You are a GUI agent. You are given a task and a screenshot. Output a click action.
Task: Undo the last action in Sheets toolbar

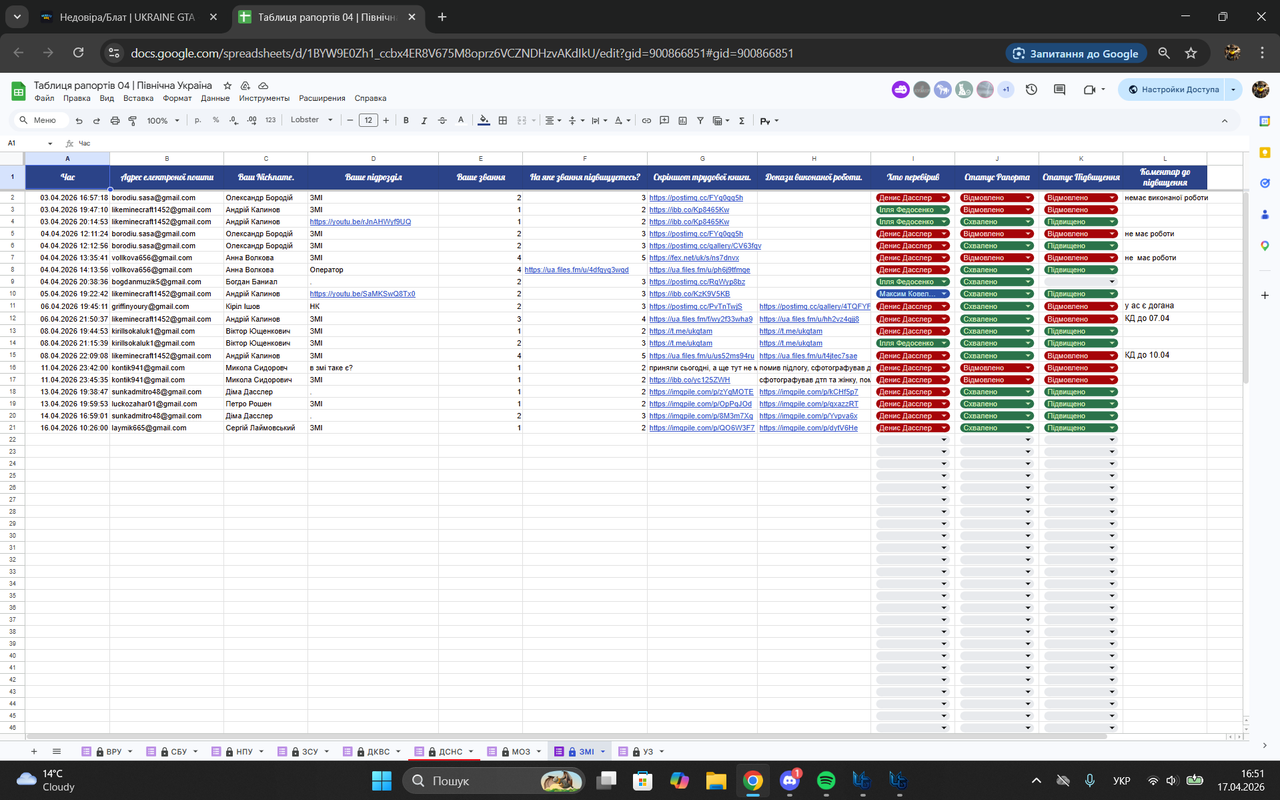(79, 120)
